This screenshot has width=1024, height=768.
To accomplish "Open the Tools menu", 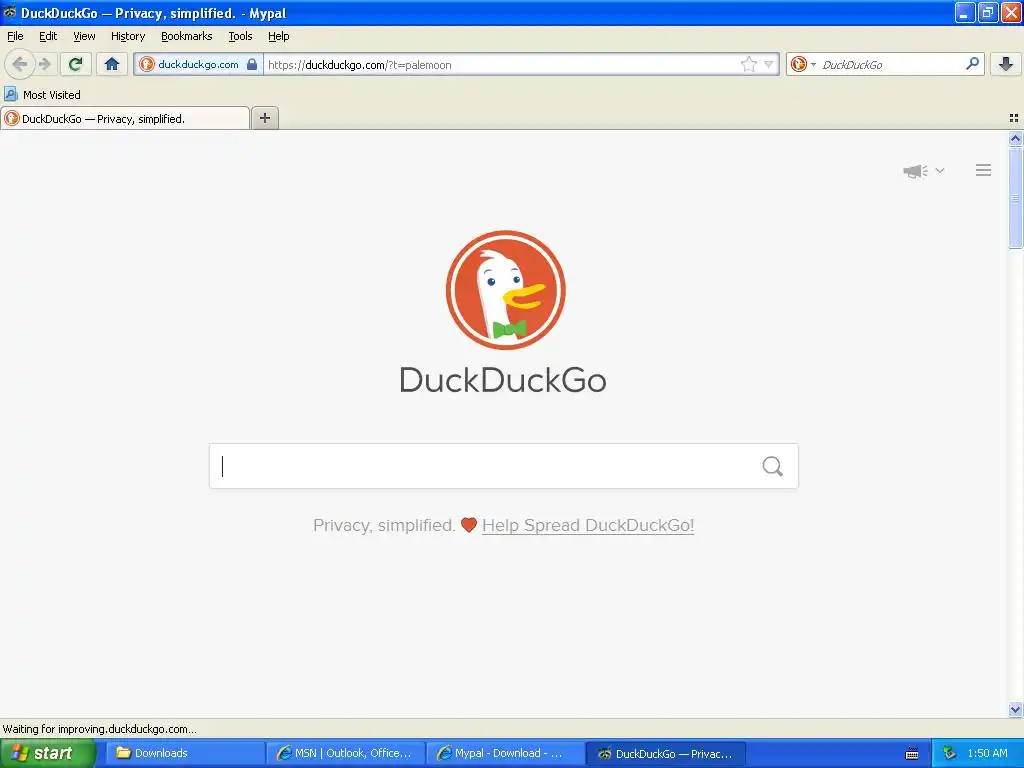I will click(x=240, y=36).
